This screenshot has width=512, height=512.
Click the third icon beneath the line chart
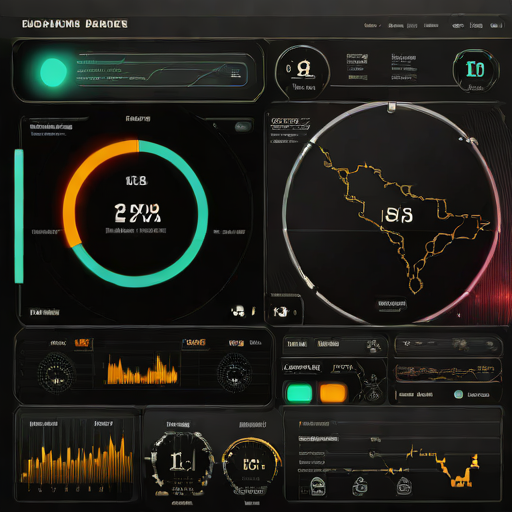coord(404,486)
